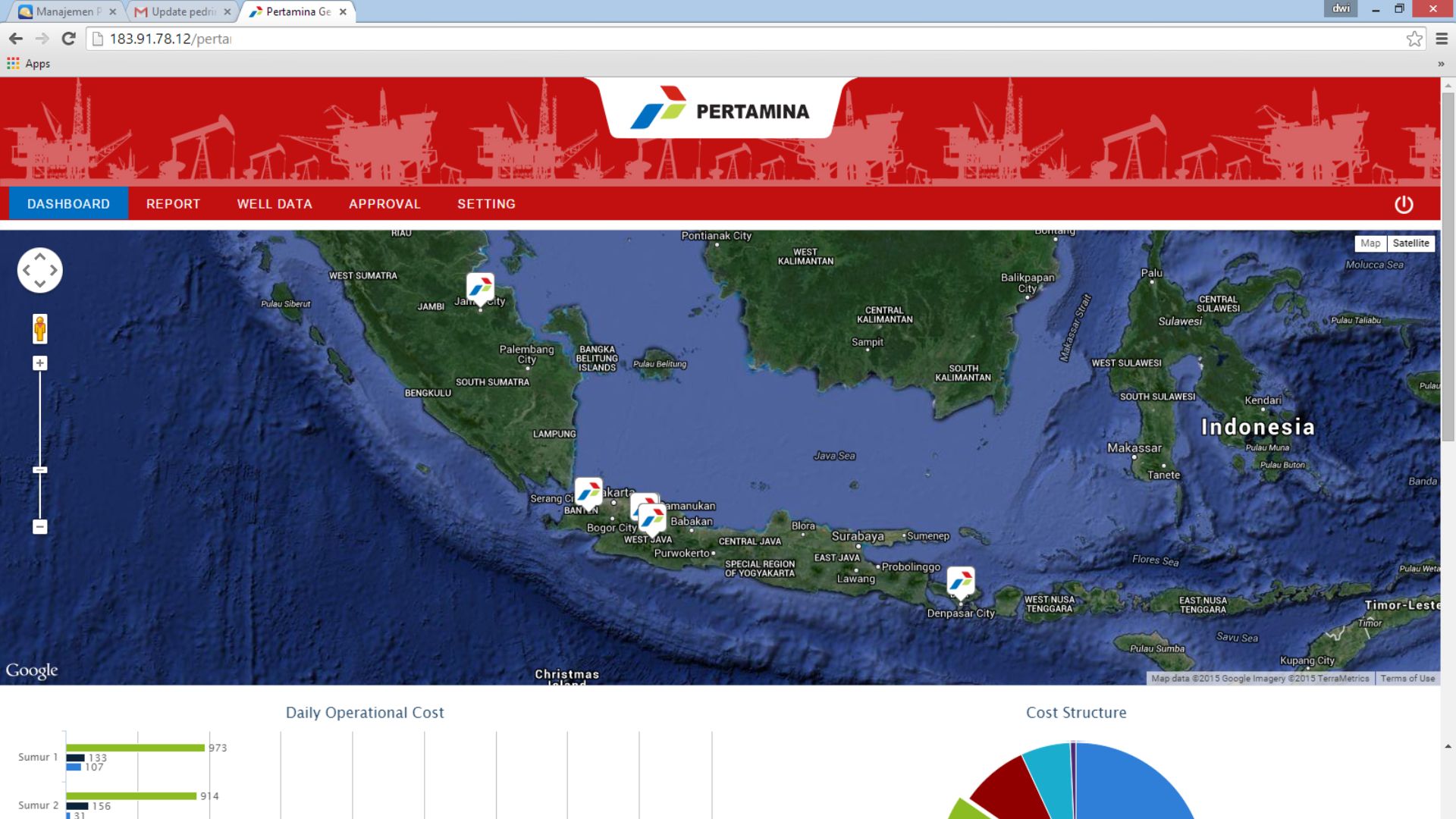This screenshot has width=1456, height=819.
Task: Click the Sumur 2 green bar 914
Action: (131, 796)
